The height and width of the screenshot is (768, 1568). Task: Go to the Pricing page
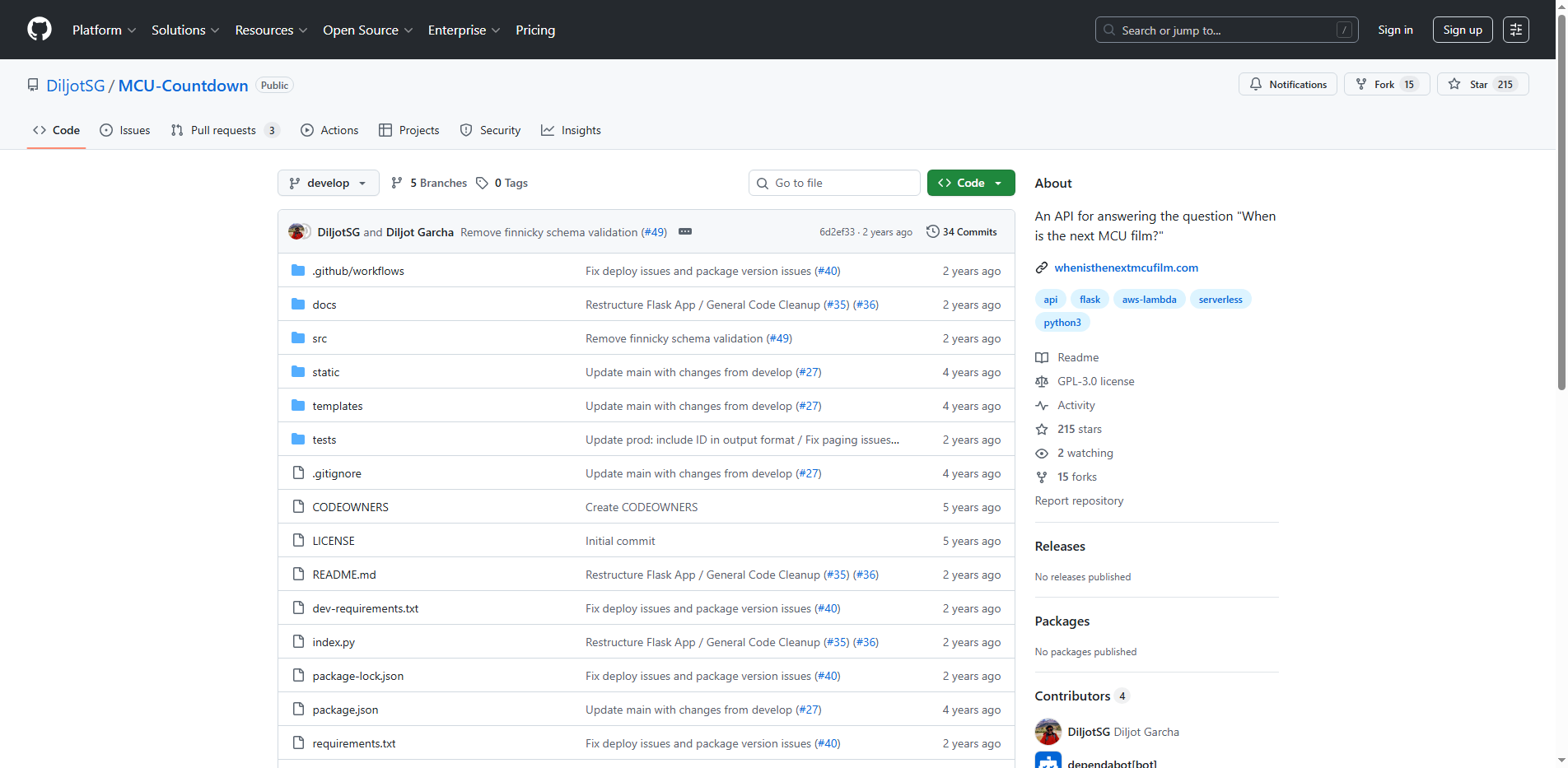point(535,30)
